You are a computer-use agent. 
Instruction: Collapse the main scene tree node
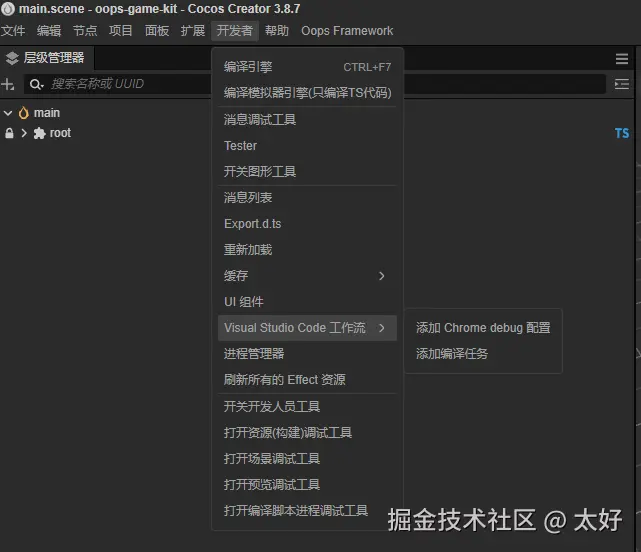tap(8, 113)
